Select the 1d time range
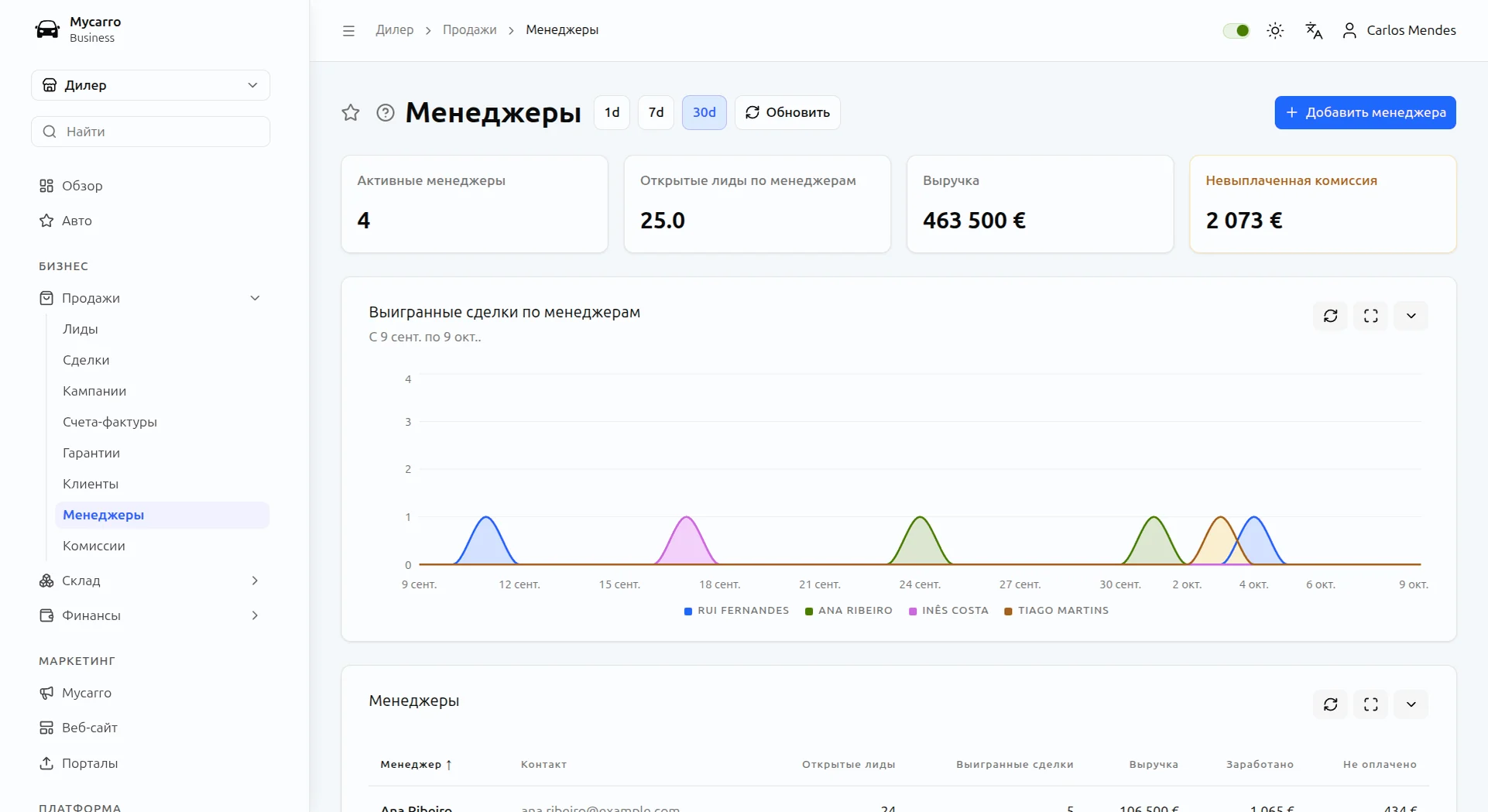The height and width of the screenshot is (812, 1488). pyautogui.click(x=612, y=113)
